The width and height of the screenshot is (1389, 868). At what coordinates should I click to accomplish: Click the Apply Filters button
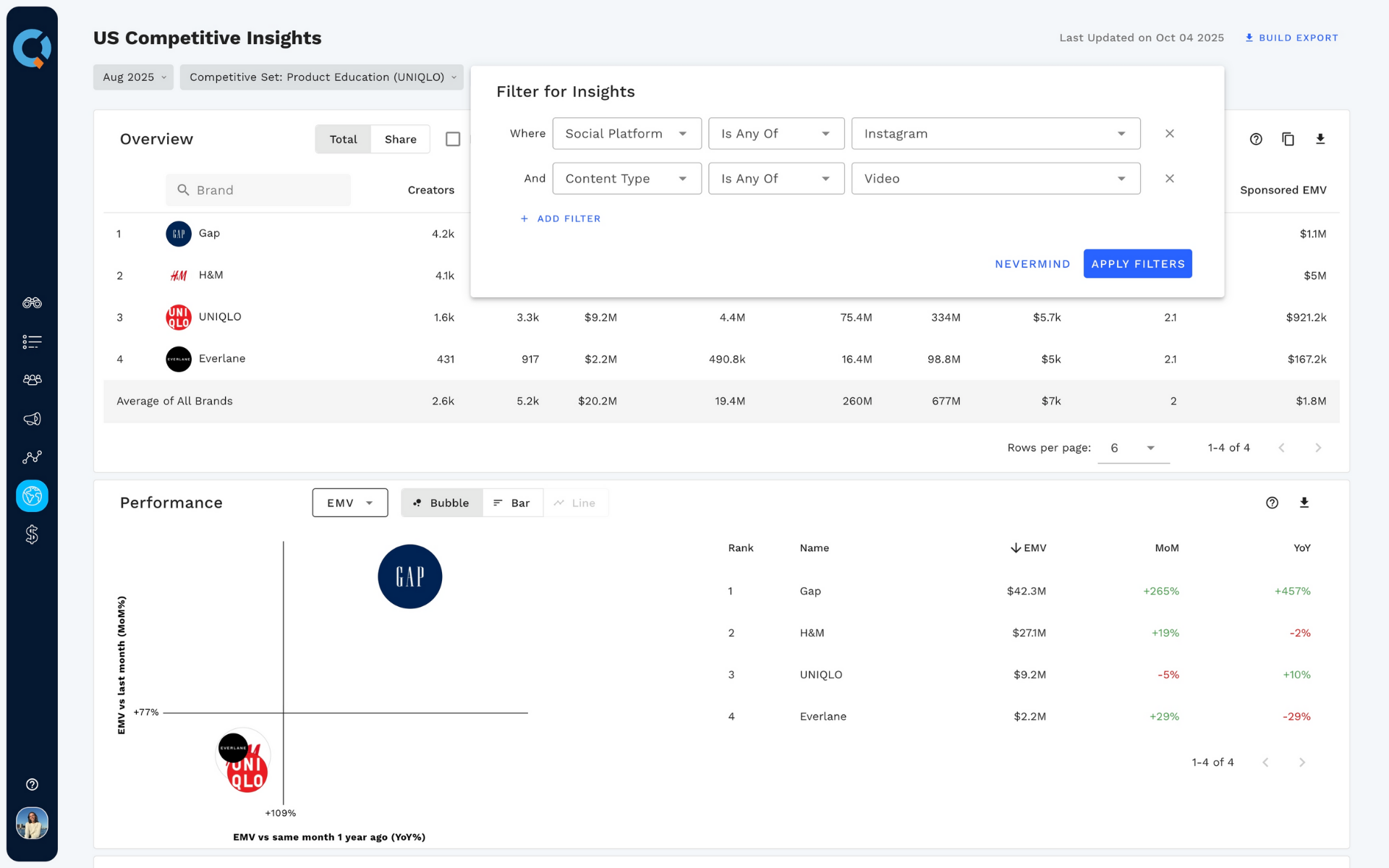click(1137, 263)
